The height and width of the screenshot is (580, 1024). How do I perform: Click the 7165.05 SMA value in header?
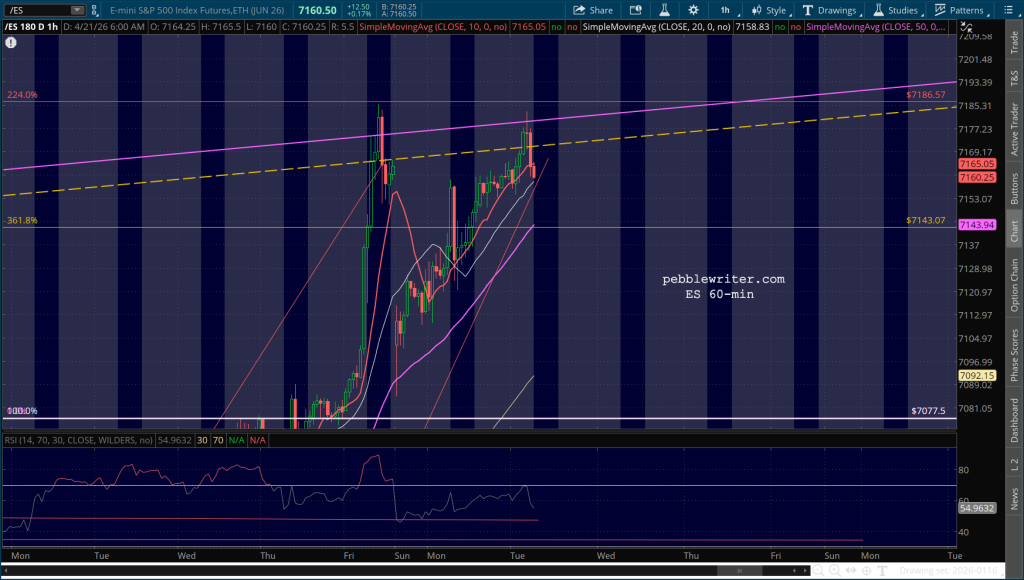[529, 27]
